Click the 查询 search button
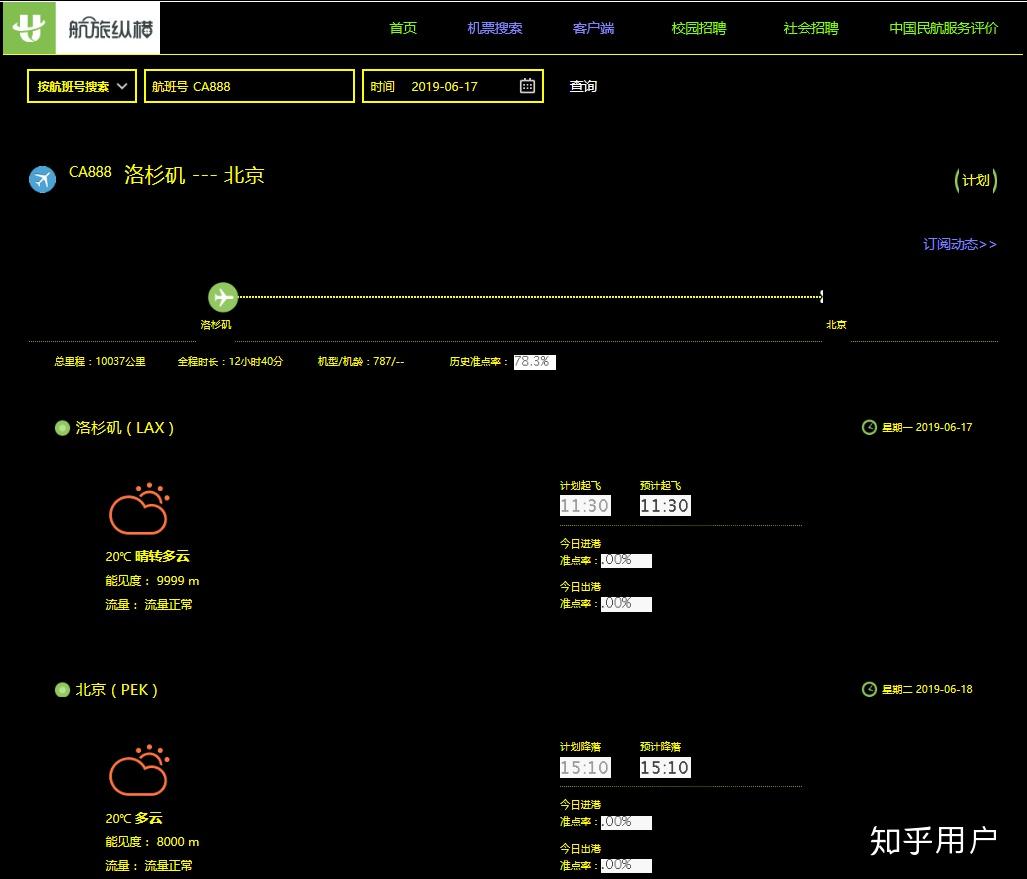Image resolution: width=1027 pixels, height=879 pixels. [583, 86]
